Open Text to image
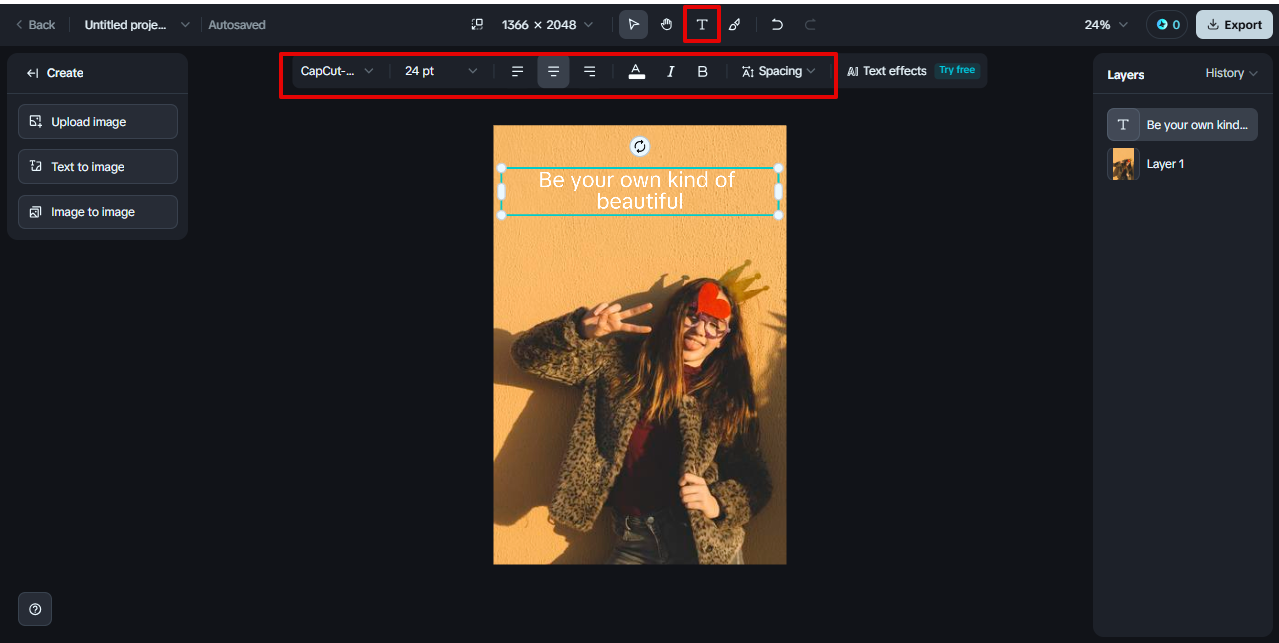The image size is (1279, 643). pos(98,166)
